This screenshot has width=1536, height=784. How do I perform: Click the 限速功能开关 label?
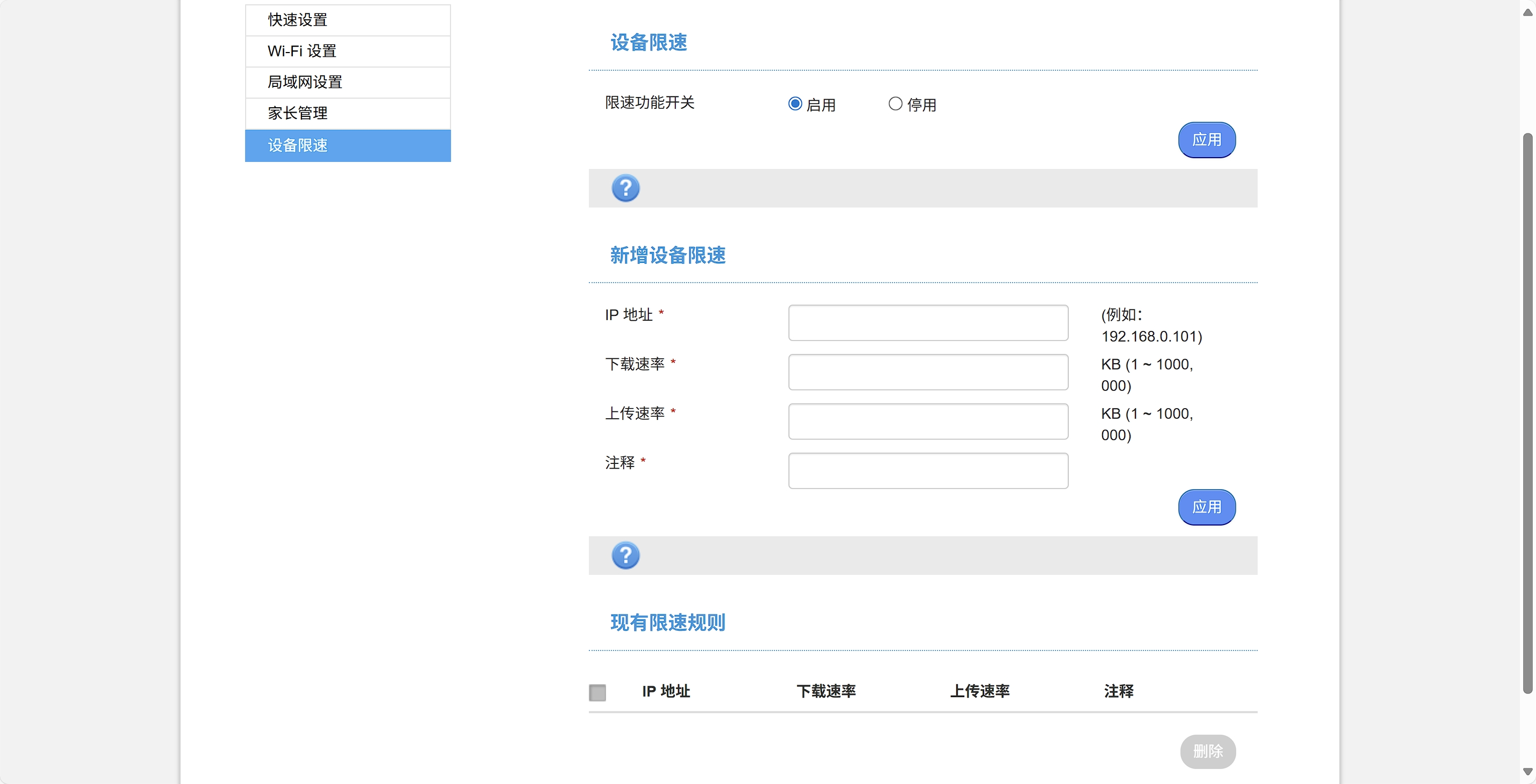pyautogui.click(x=650, y=102)
